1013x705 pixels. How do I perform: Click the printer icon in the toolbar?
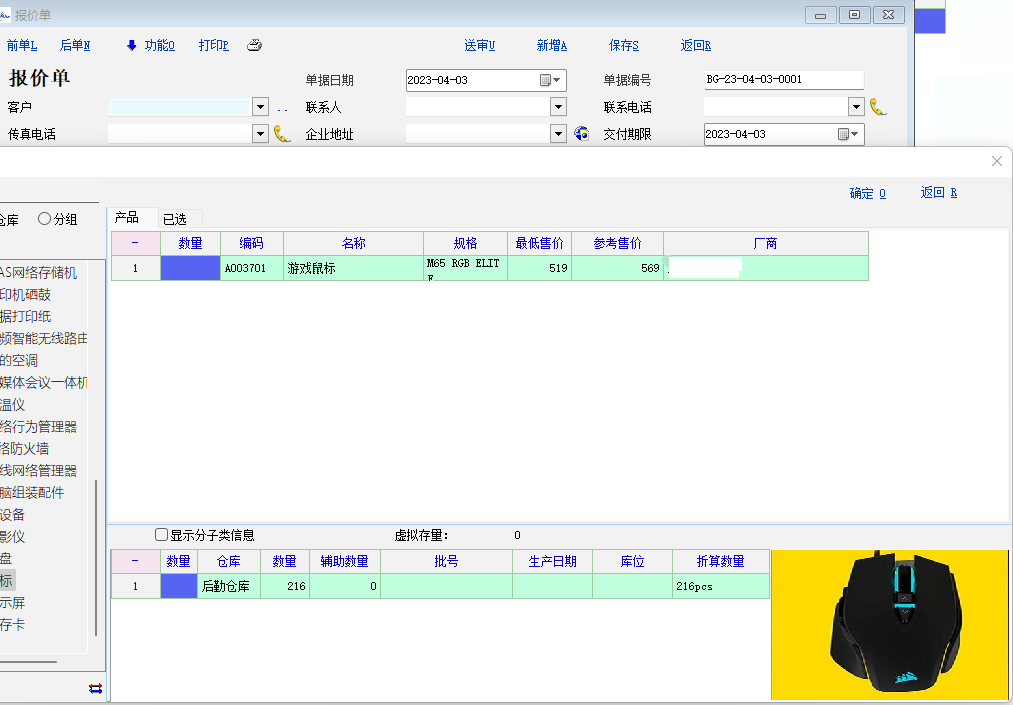click(x=254, y=45)
